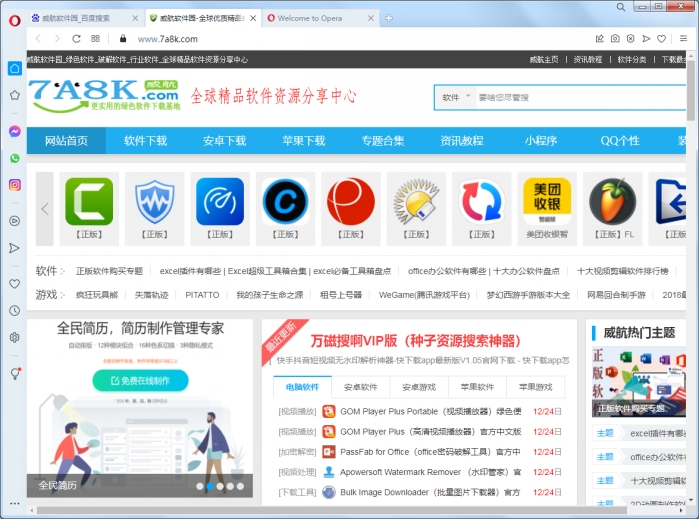This screenshot has height=519, width=699.
Task: Click the site search input field
Action: pyautogui.click(x=580, y=97)
